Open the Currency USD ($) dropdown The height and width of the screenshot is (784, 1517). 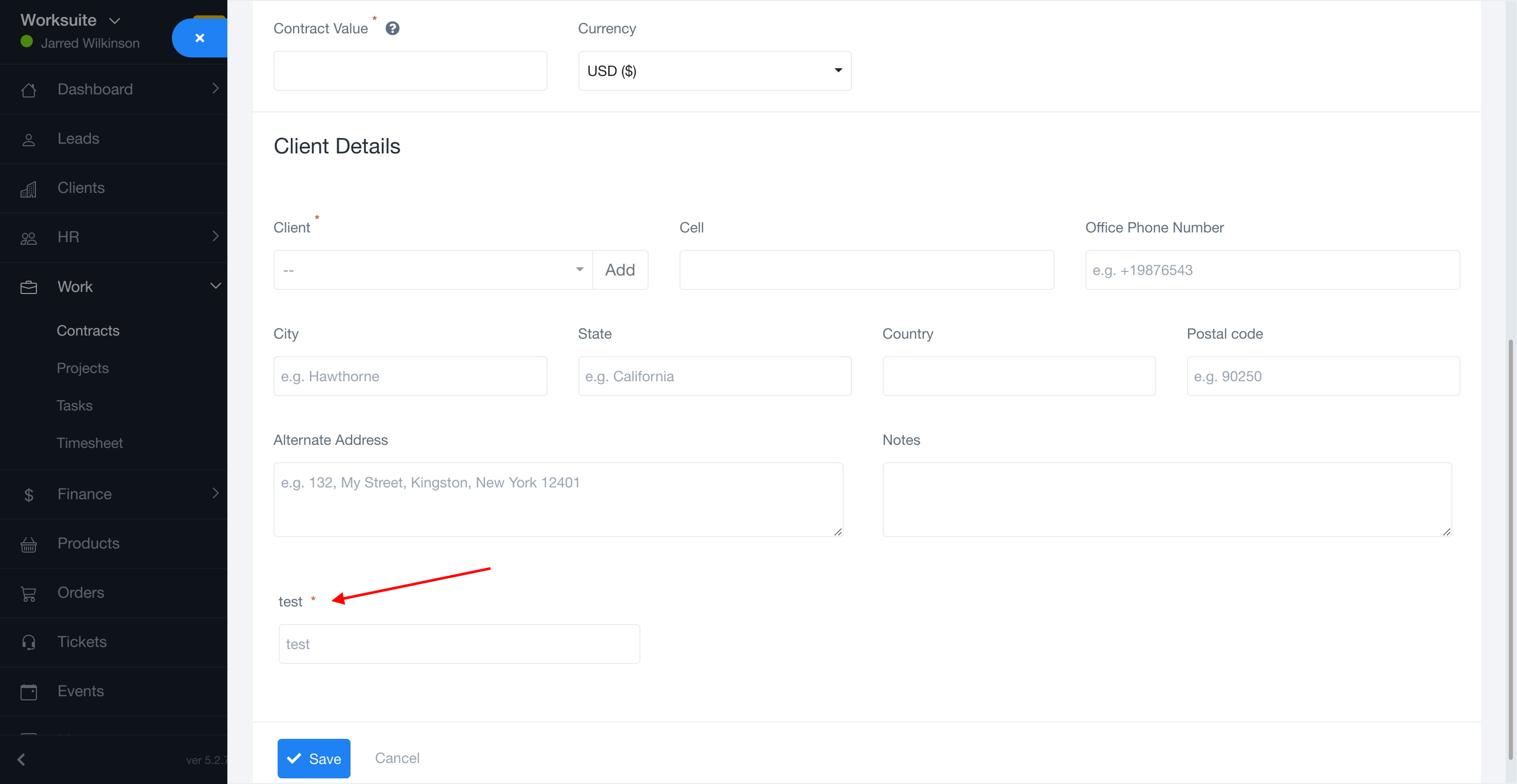(714, 71)
